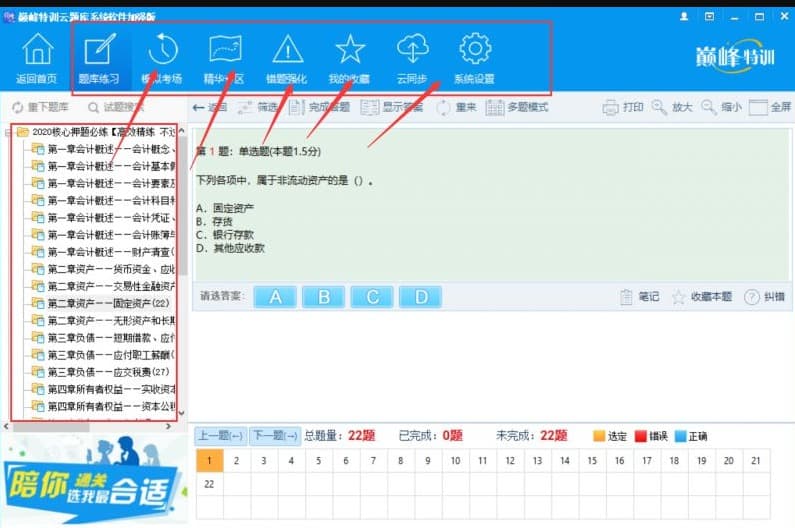Click horizontal scrollbar right arrow
The height and width of the screenshot is (528, 795).
tap(168, 427)
